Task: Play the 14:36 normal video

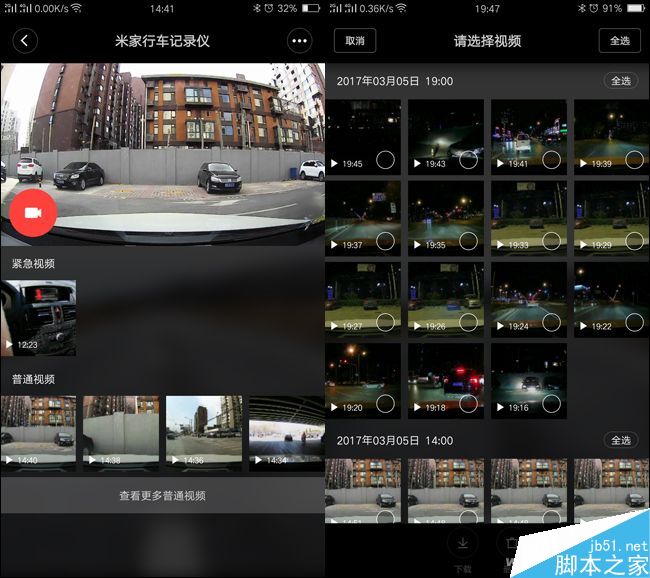Action: point(204,433)
